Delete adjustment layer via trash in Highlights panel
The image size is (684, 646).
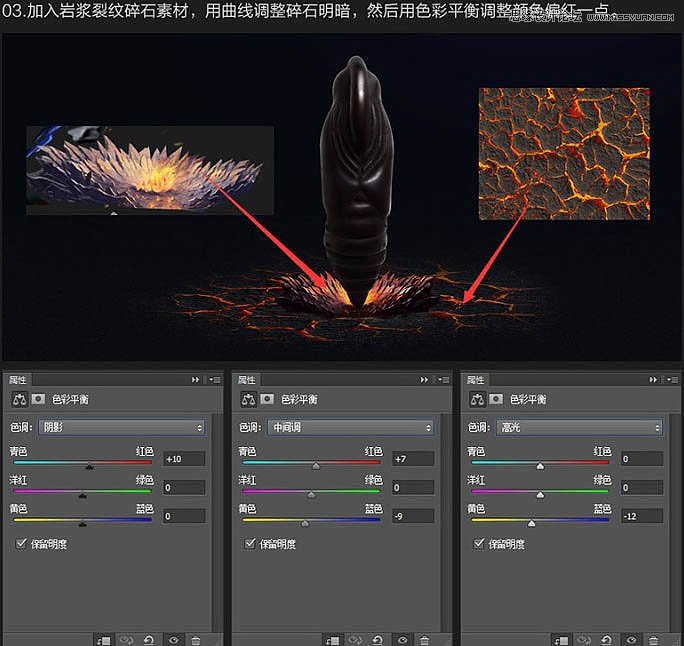click(x=653, y=640)
